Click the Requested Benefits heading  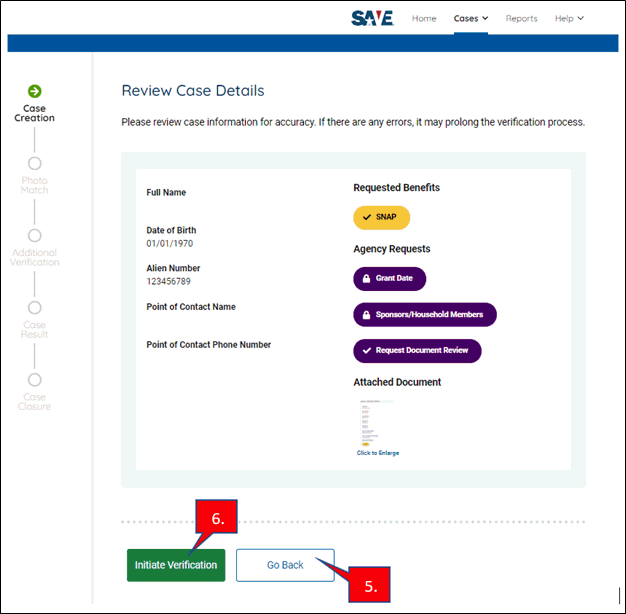point(396,188)
